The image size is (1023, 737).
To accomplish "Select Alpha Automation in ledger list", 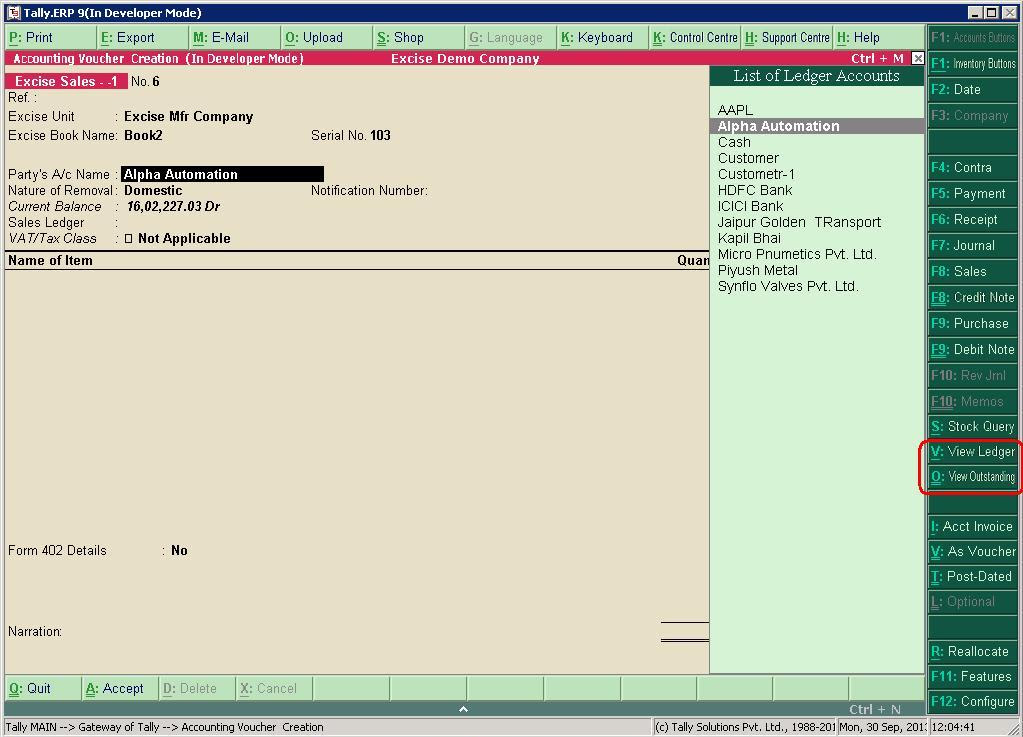I will tap(817, 126).
